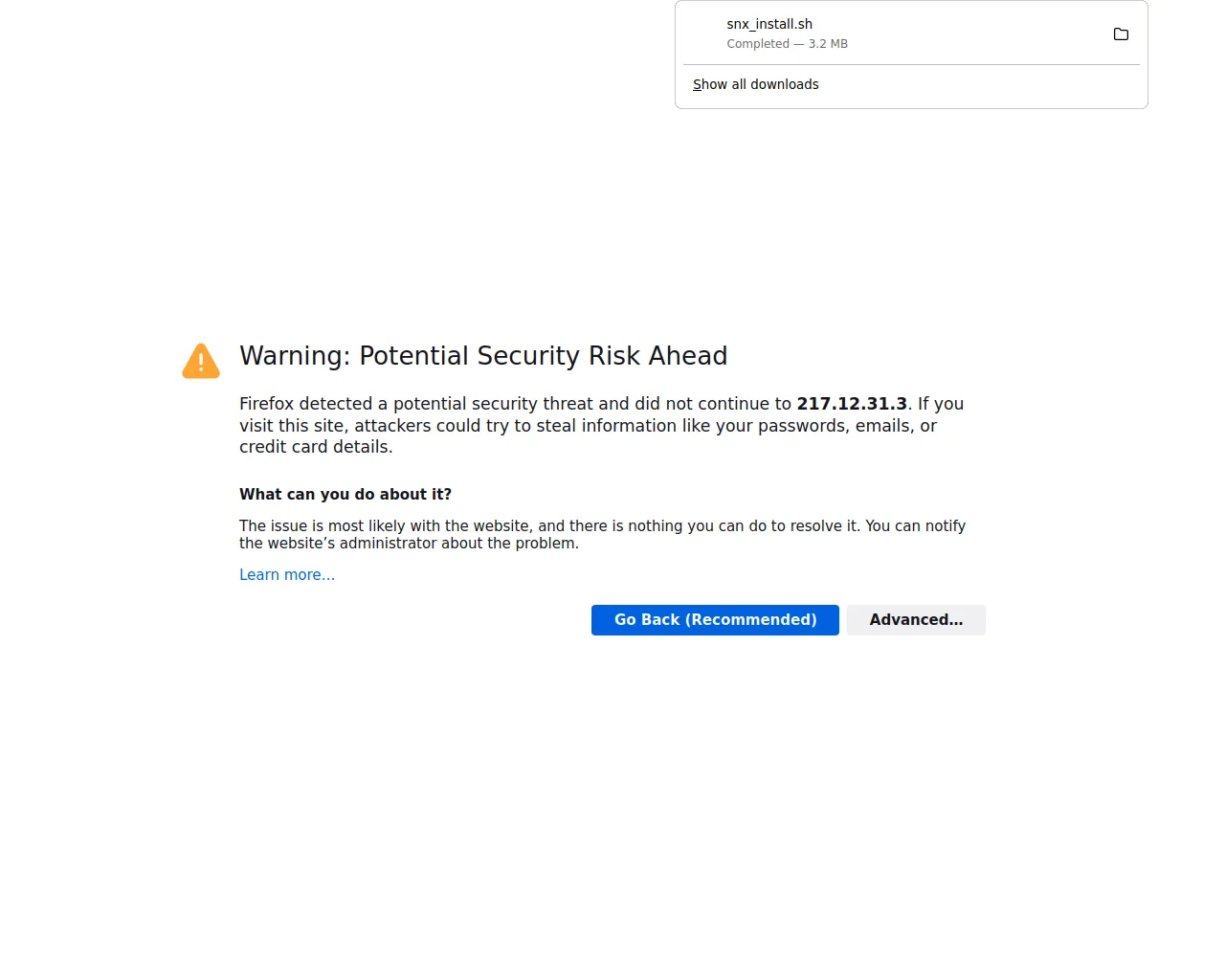Click the "What can you do about it?" subheading
Viewport: 1225px width, 980px height.
pos(345,495)
